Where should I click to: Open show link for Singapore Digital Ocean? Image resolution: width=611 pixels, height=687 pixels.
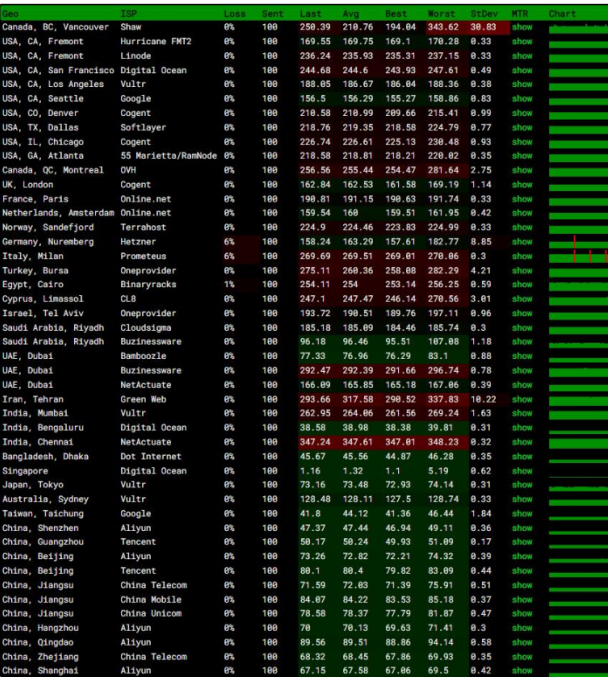pos(522,471)
